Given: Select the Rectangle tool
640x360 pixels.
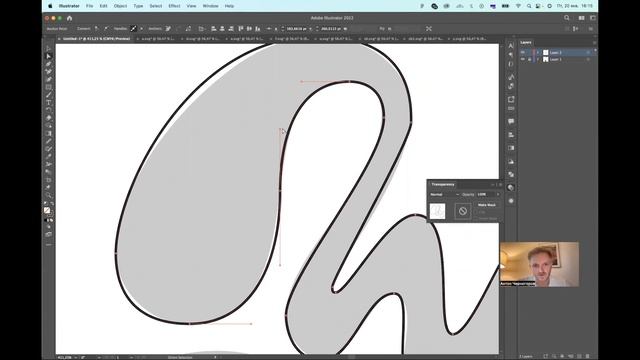Looking at the screenshot, I should click(x=49, y=87).
